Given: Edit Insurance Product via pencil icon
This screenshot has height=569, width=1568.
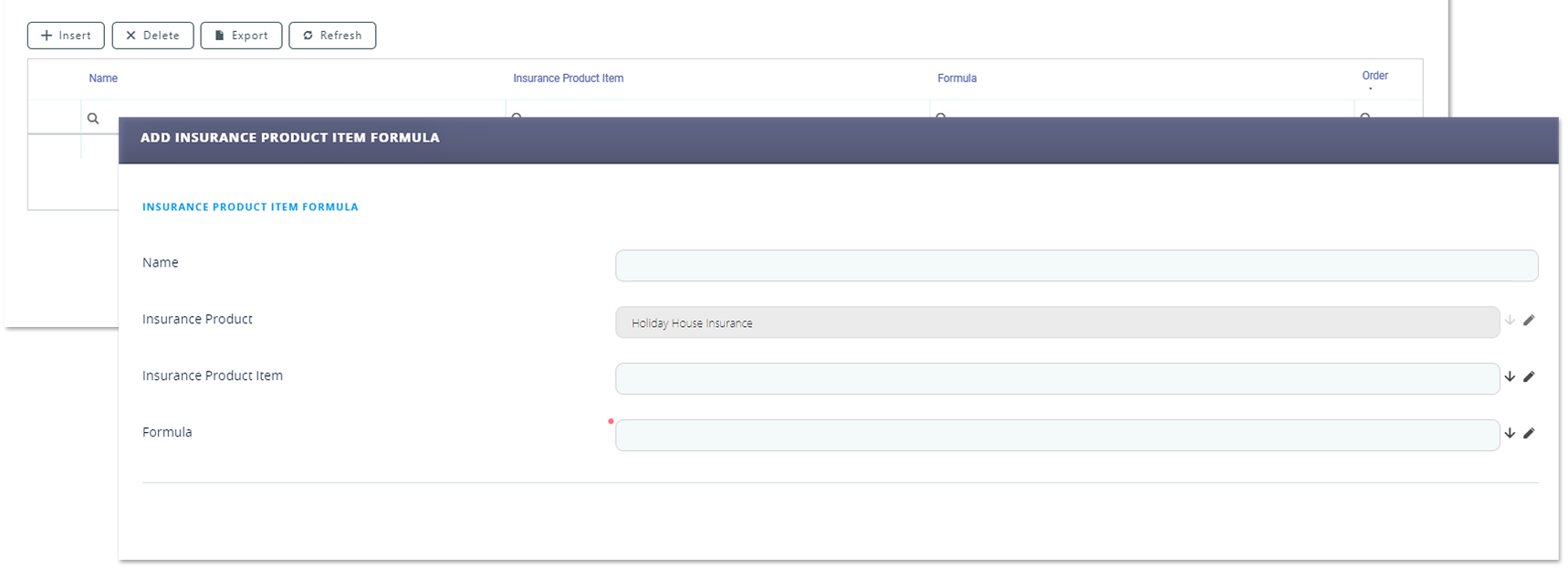Looking at the screenshot, I should [1529, 321].
